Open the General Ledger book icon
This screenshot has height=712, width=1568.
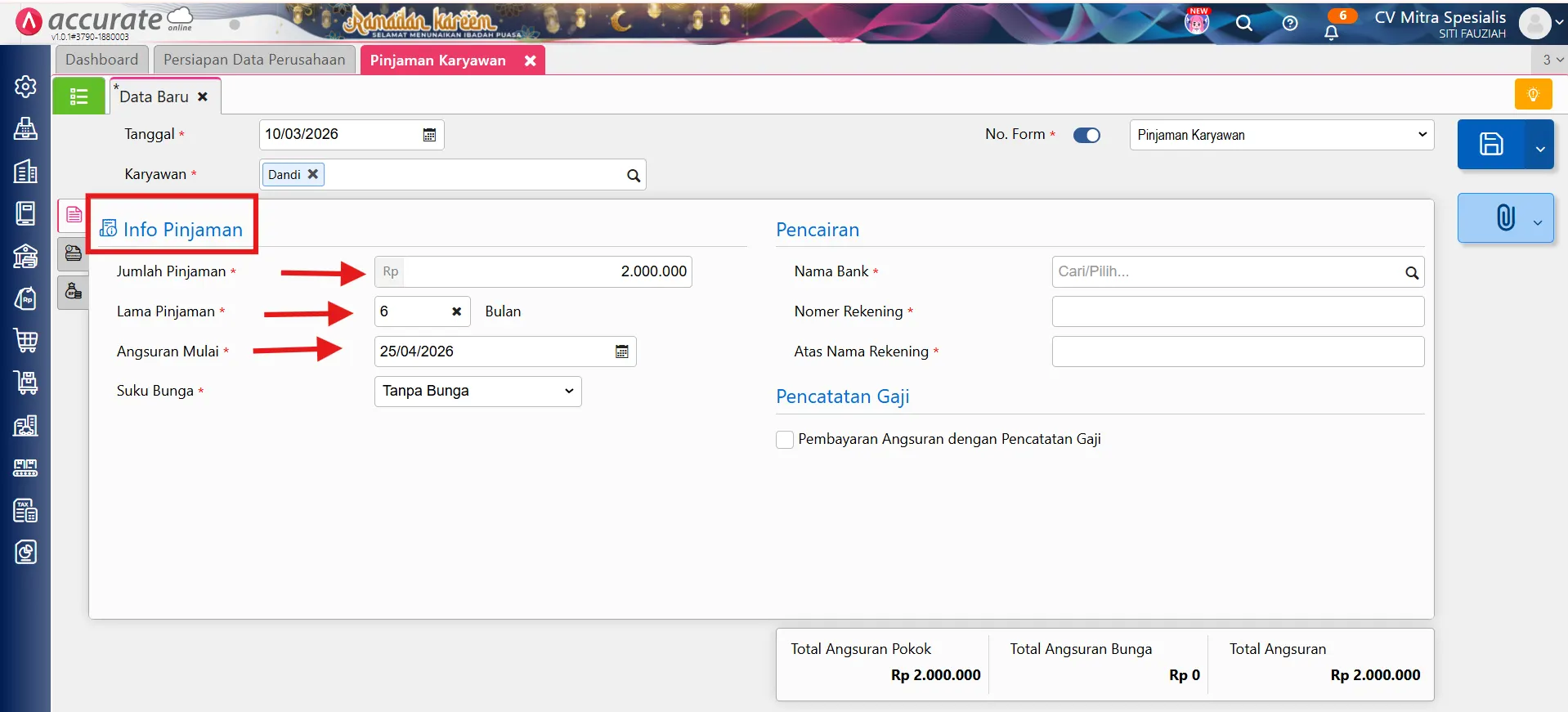click(25, 213)
